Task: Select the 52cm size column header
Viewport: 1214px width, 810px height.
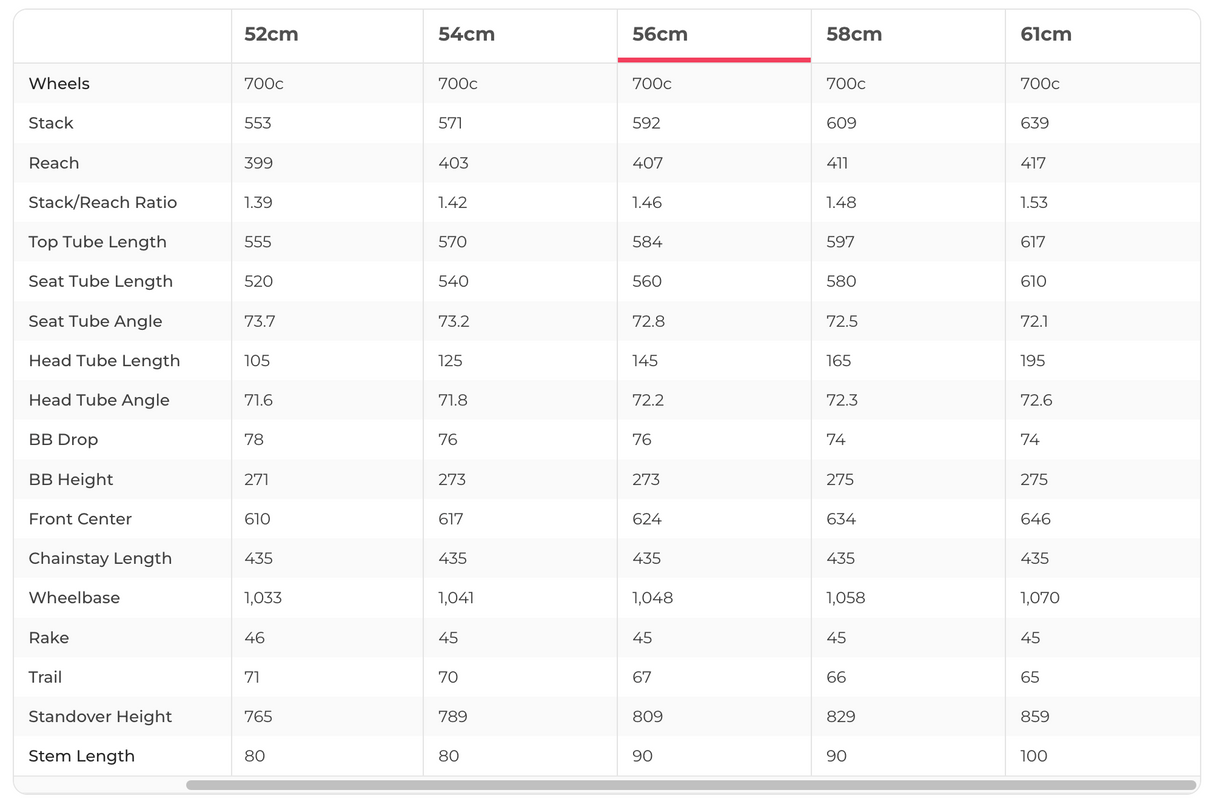Action: click(x=271, y=35)
